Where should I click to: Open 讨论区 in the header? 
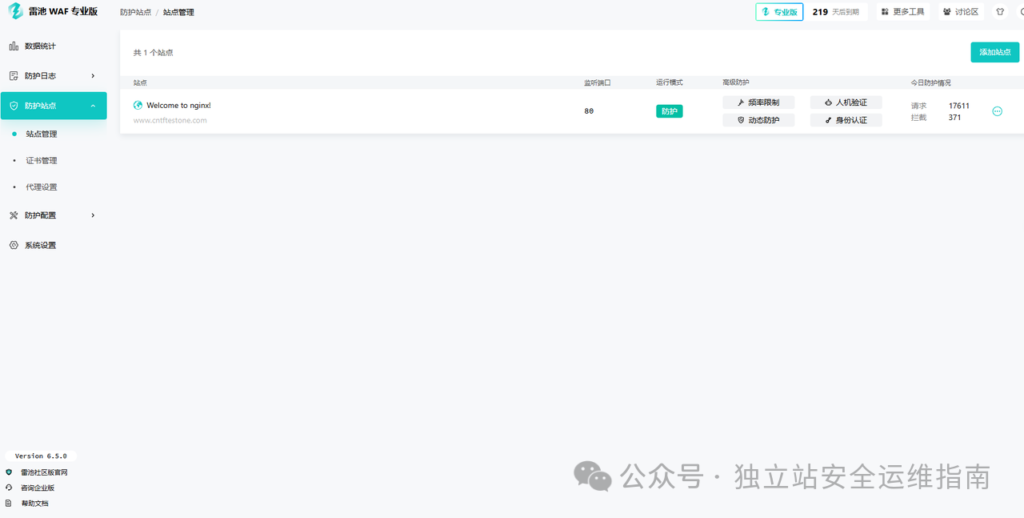[961, 12]
